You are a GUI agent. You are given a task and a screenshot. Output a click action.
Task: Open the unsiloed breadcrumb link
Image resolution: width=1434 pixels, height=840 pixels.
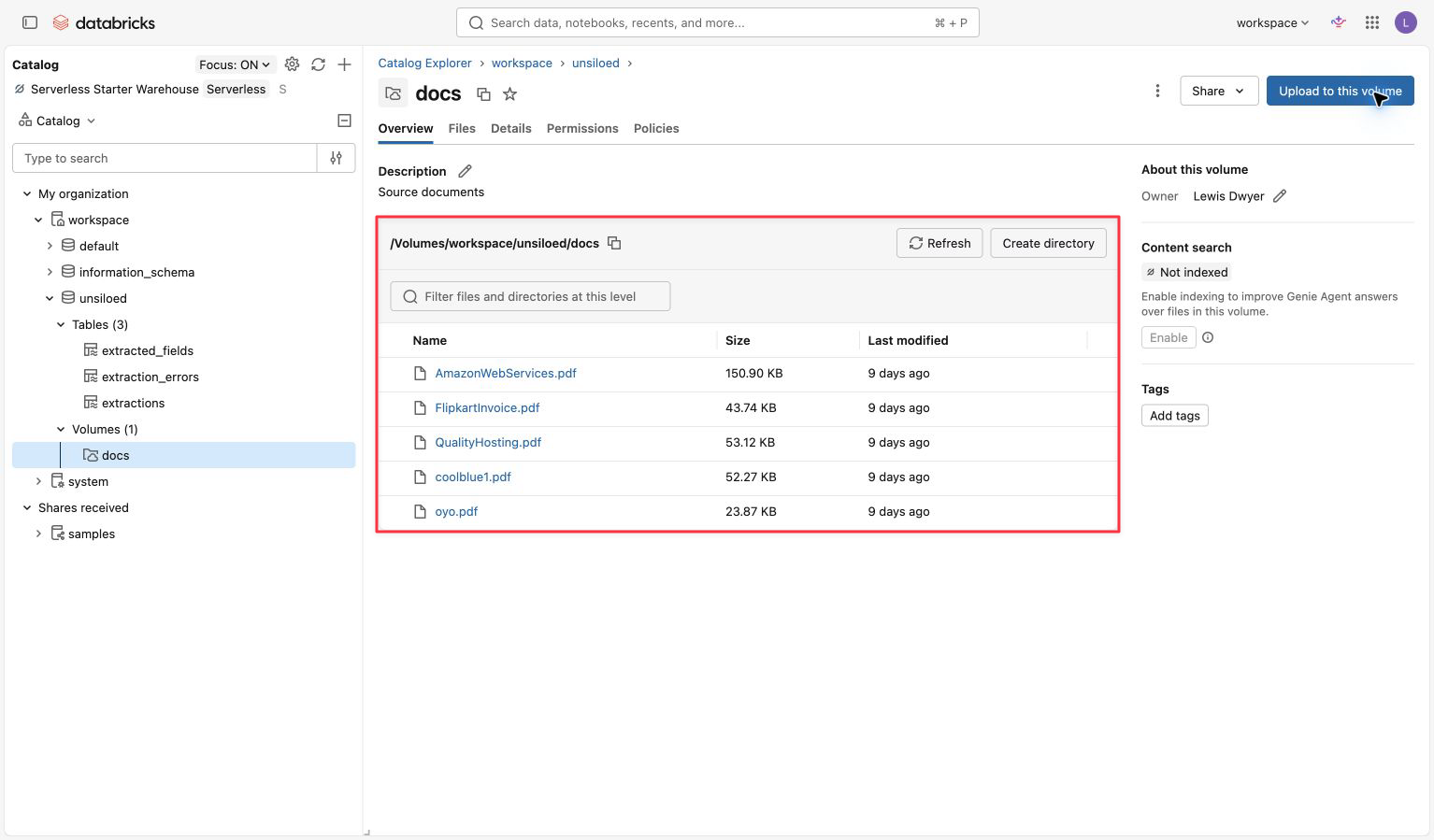[x=595, y=63]
